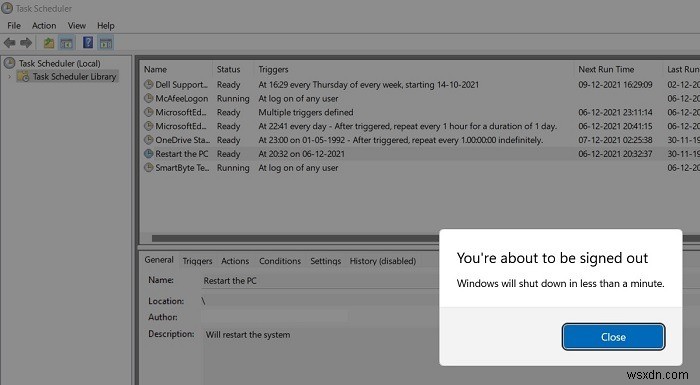
Task: Click the Restart the PC task clock icon
Action: [x=149, y=154]
